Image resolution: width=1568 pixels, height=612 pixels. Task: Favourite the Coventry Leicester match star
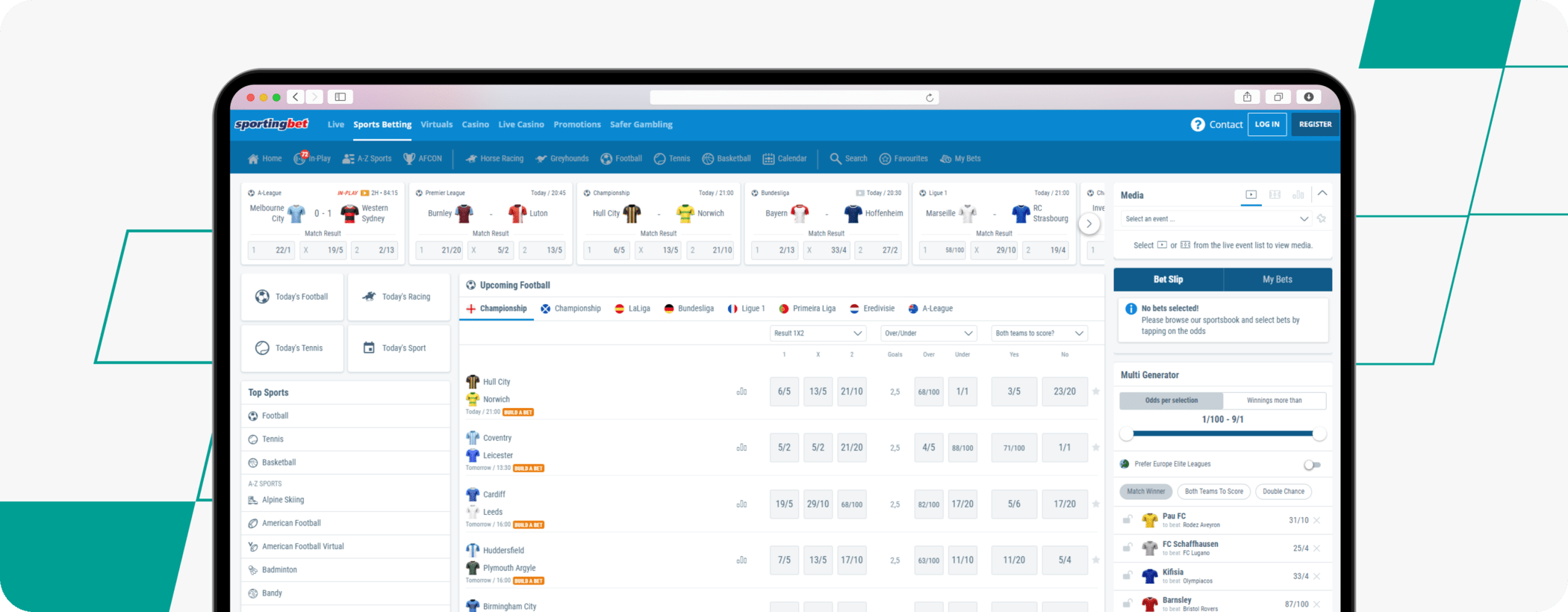(x=1096, y=448)
